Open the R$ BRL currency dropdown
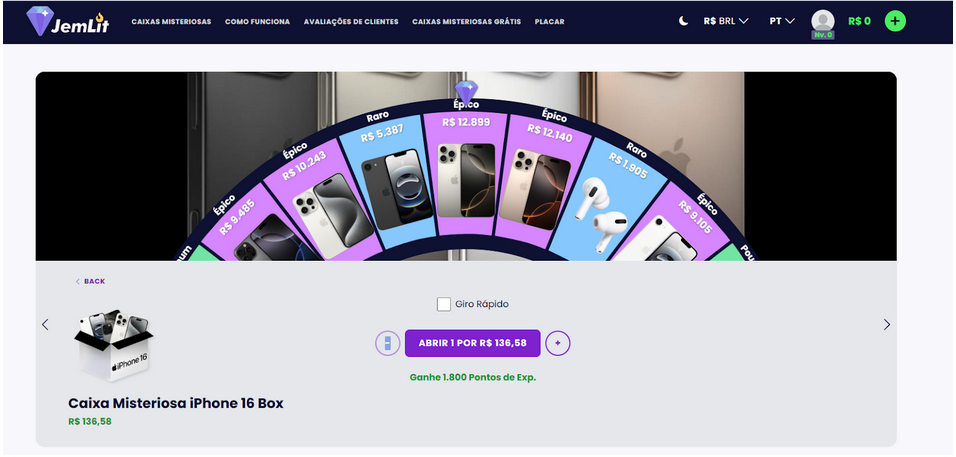The image size is (956, 457). click(x=726, y=21)
